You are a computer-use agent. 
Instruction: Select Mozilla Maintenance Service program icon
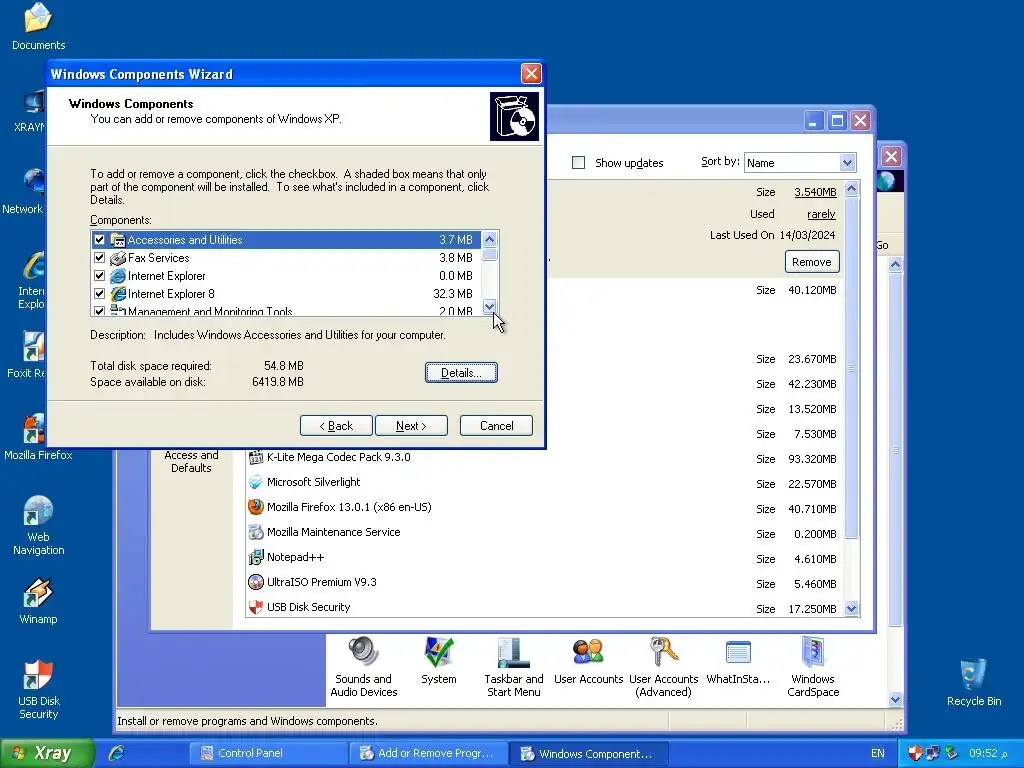click(256, 532)
